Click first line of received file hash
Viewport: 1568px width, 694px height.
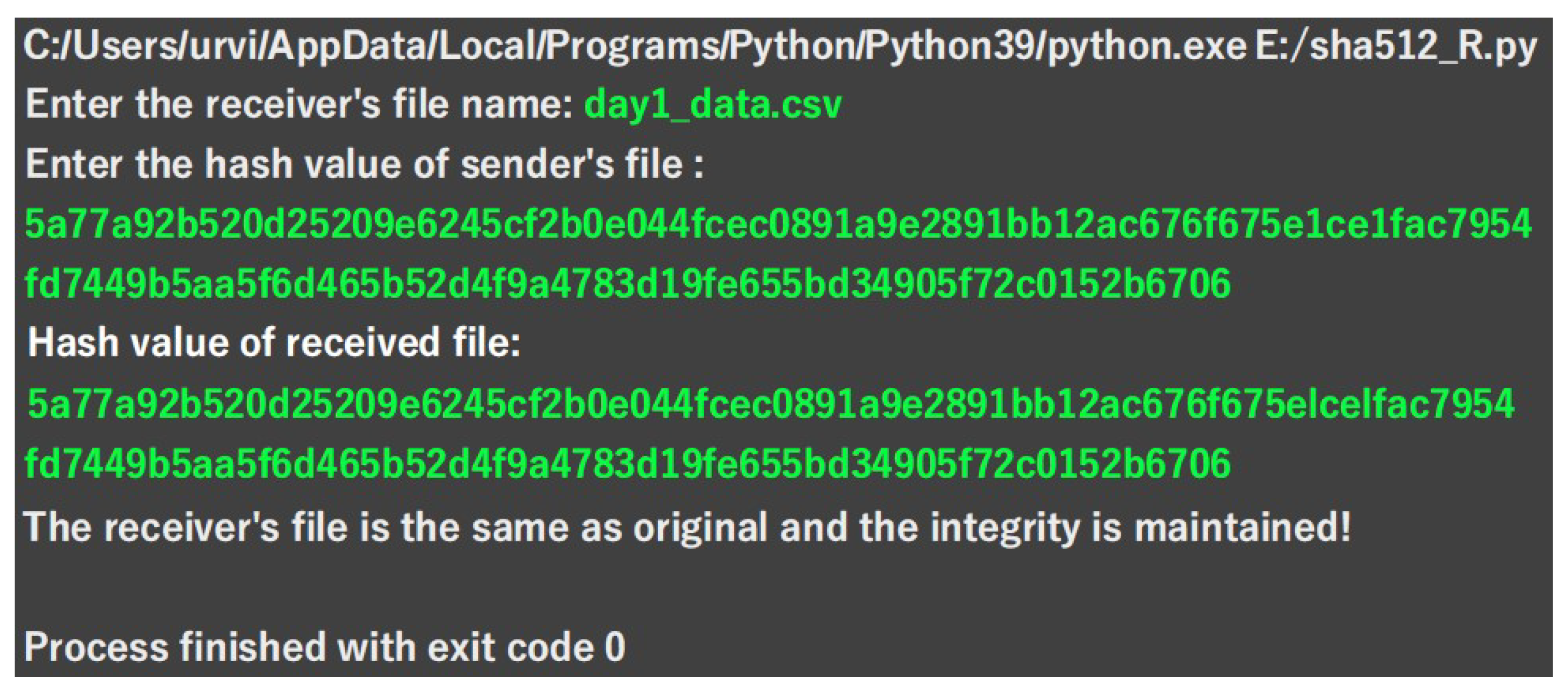click(770, 404)
